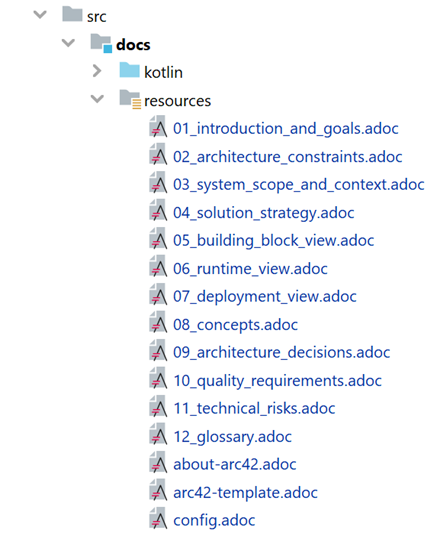Select 02_architecture_constraints.adoc file
437x533 pixels.
tap(287, 157)
